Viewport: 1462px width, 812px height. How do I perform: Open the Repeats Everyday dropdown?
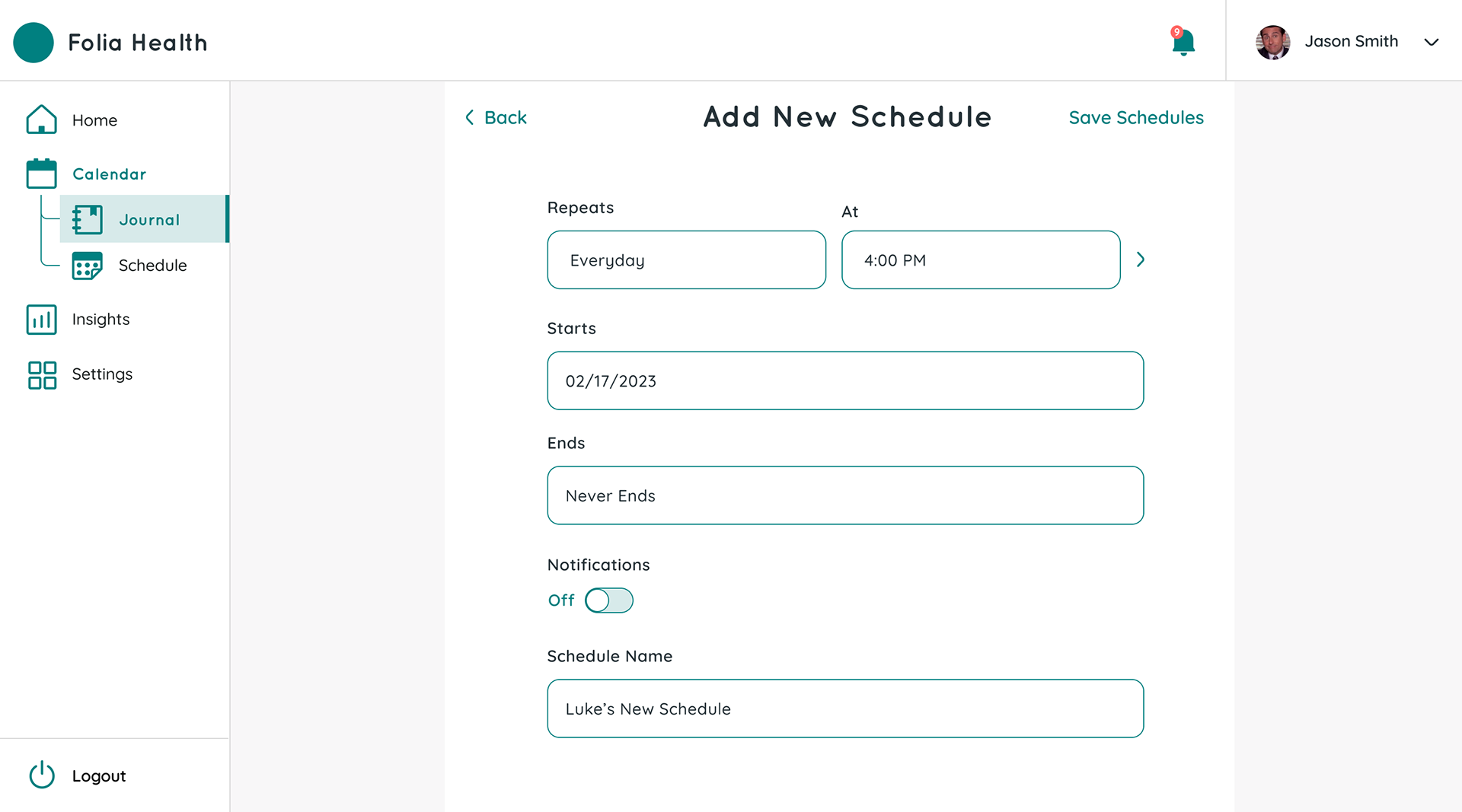[x=686, y=260]
